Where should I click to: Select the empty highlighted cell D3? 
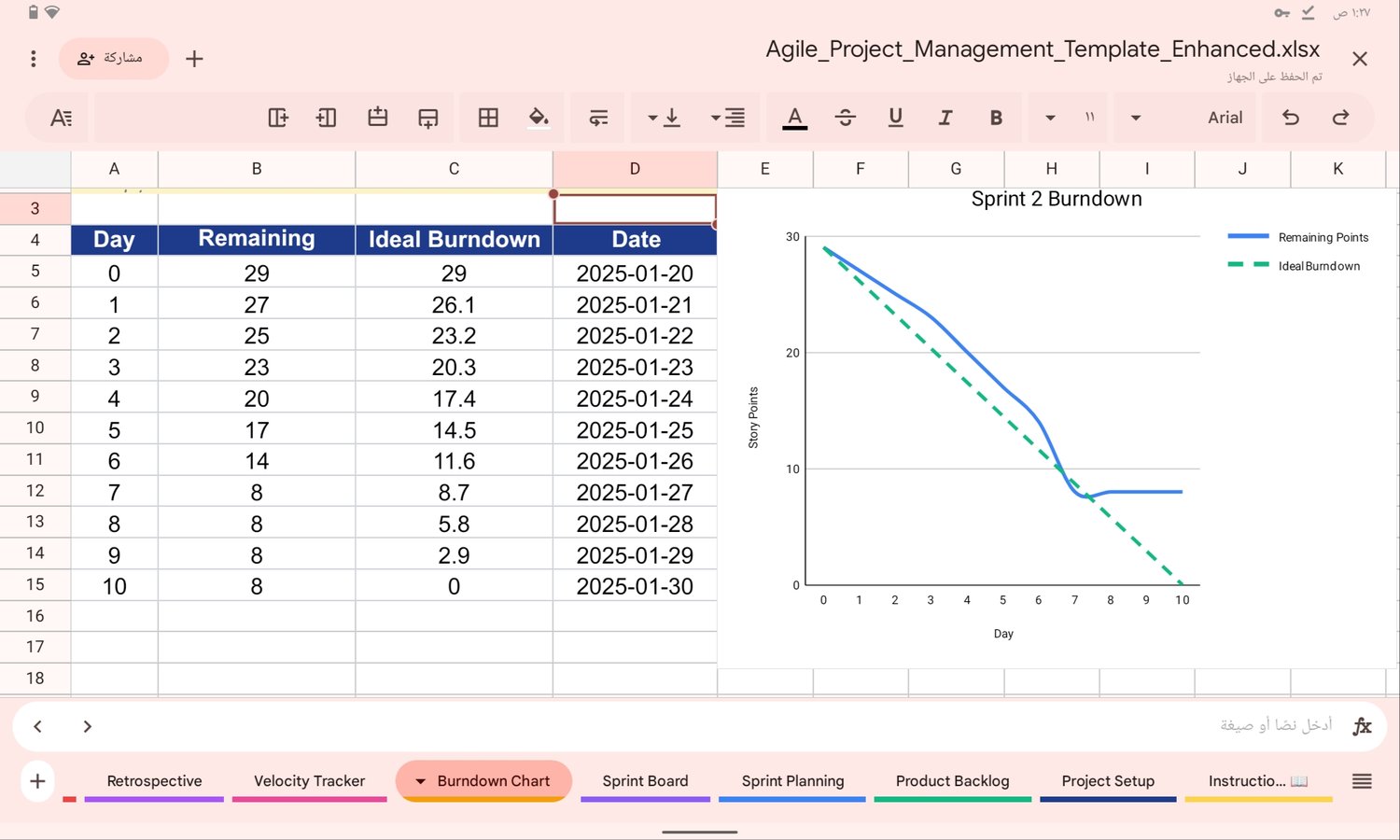pyautogui.click(x=635, y=209)
